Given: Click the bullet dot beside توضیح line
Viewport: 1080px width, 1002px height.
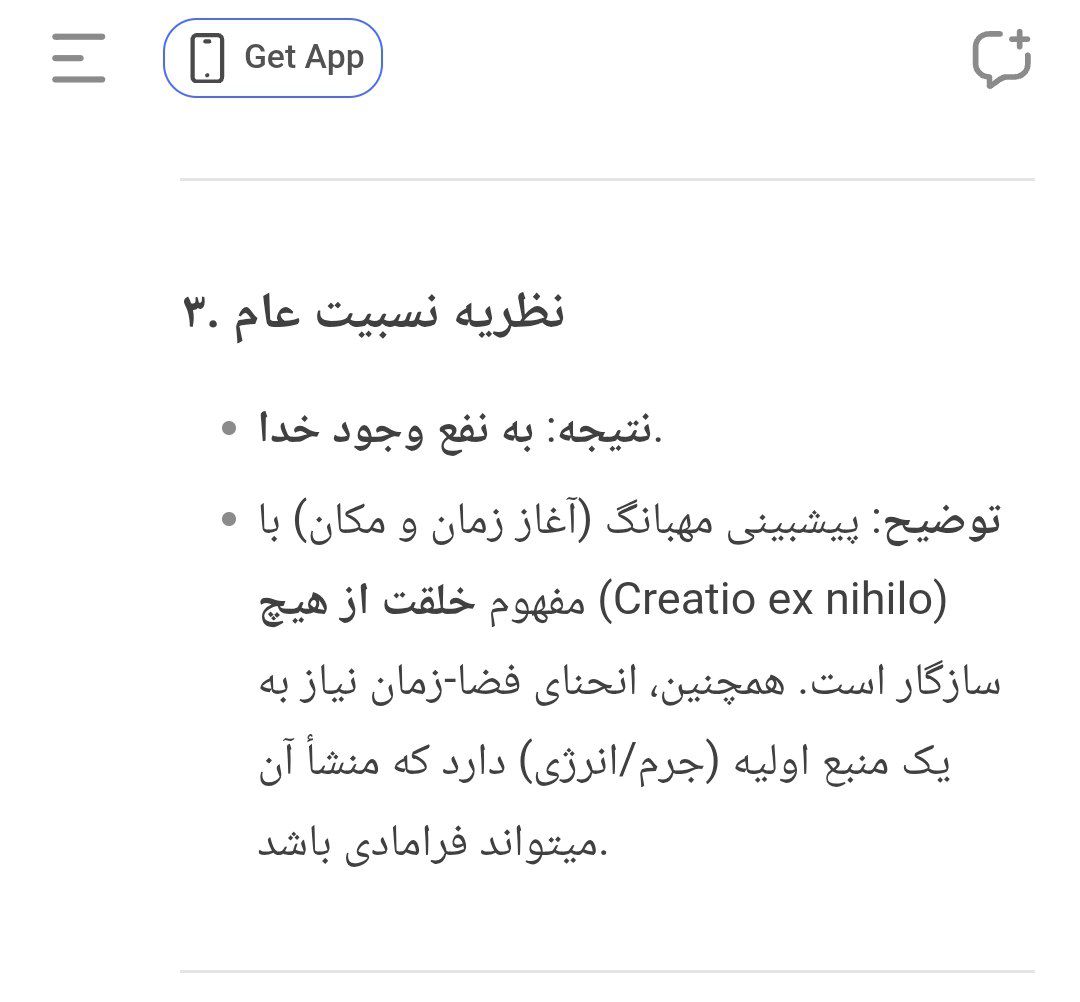Looking at the screenshot, I should pos(230,519).
